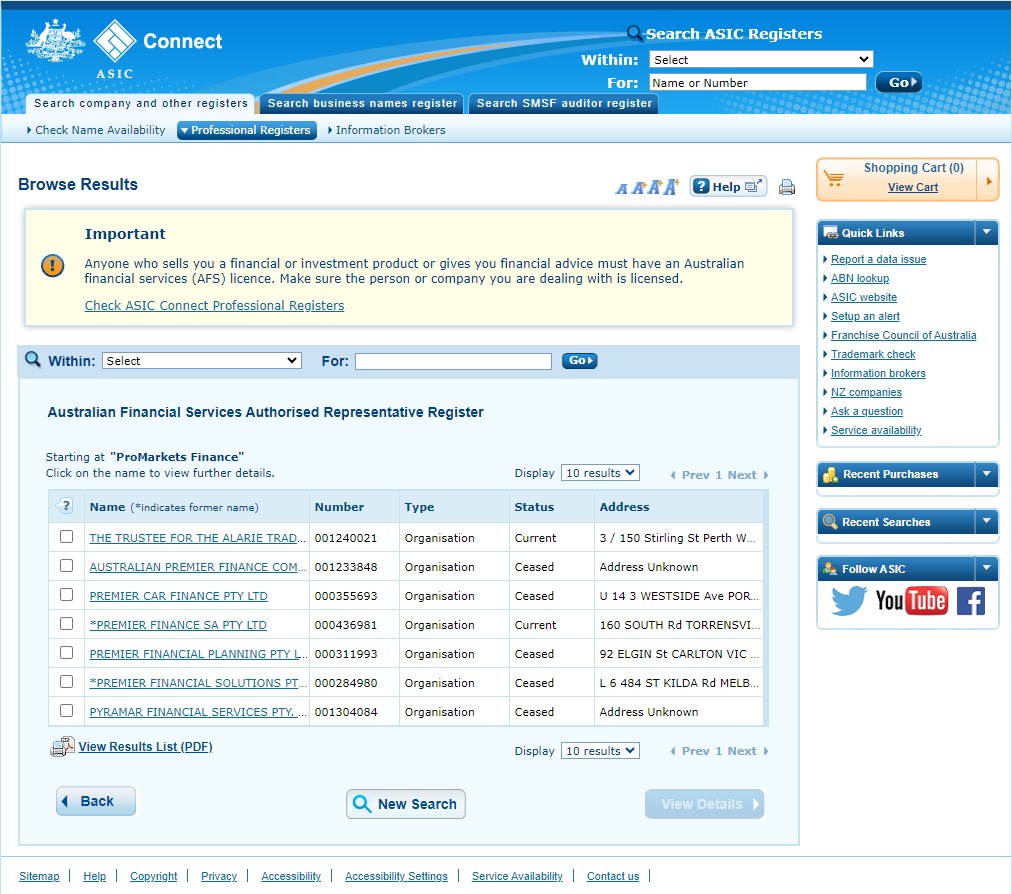Open Trademark check quick link

click(873, 354)
